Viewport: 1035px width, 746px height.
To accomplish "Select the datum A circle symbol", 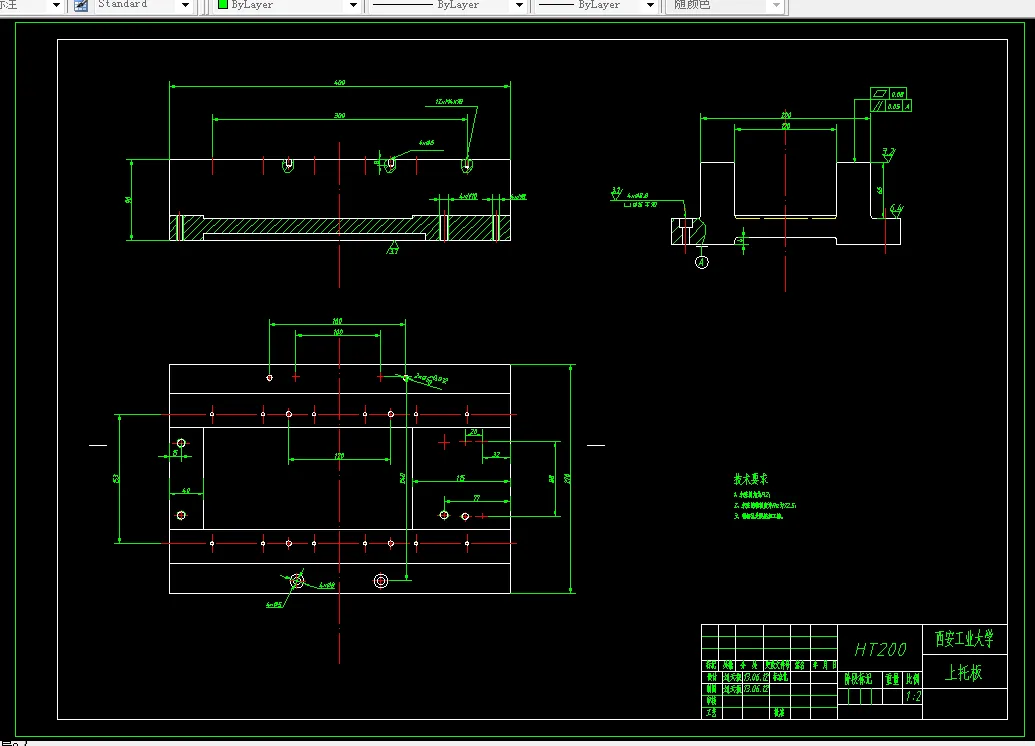I will [702, 263].
